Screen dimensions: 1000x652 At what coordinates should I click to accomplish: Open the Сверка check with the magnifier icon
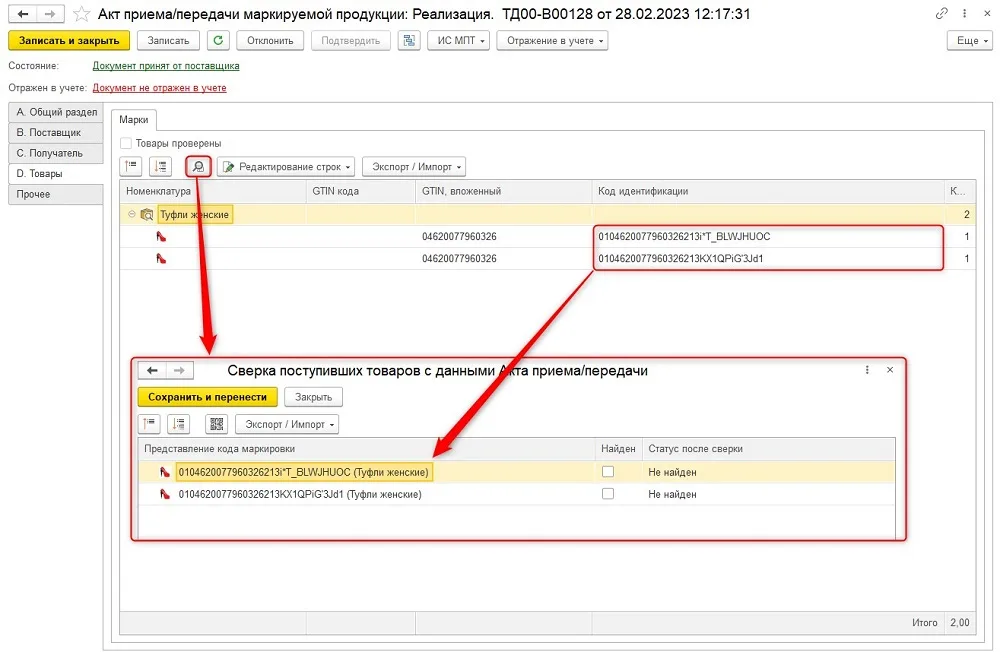click(x=198, y=167)
